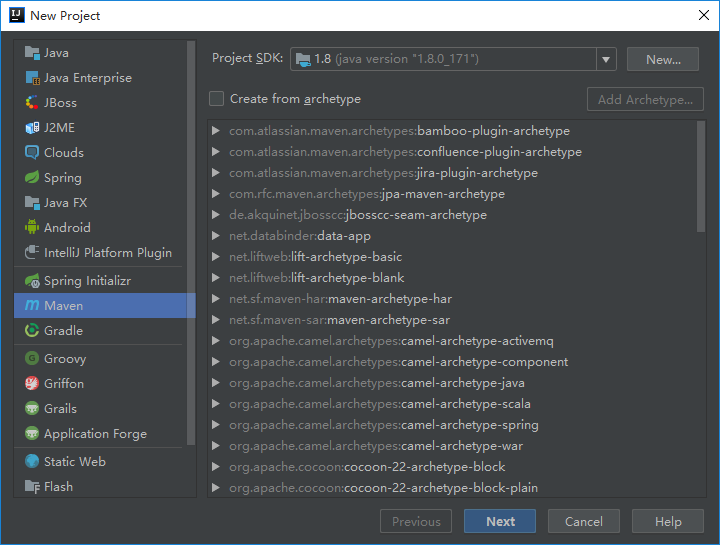This screenshot has width=720, height=545.
Task: Select the Spring leaf icon
Action: pyautogui.click(x=32, y=177)
